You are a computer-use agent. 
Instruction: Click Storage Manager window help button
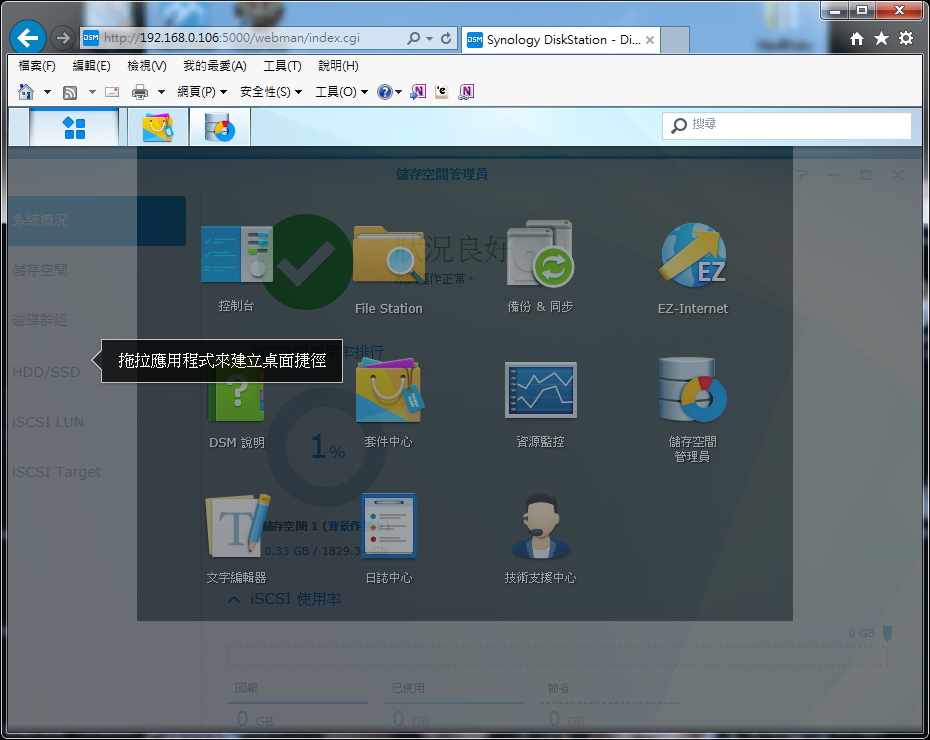point(802,174)
